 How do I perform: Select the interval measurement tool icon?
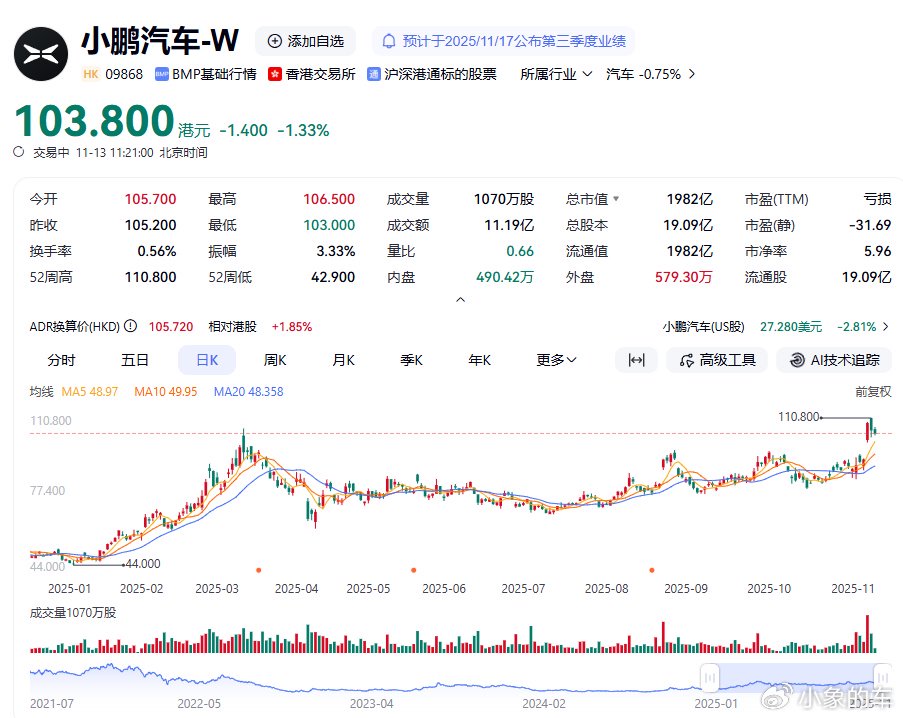[x=636, y=360]
